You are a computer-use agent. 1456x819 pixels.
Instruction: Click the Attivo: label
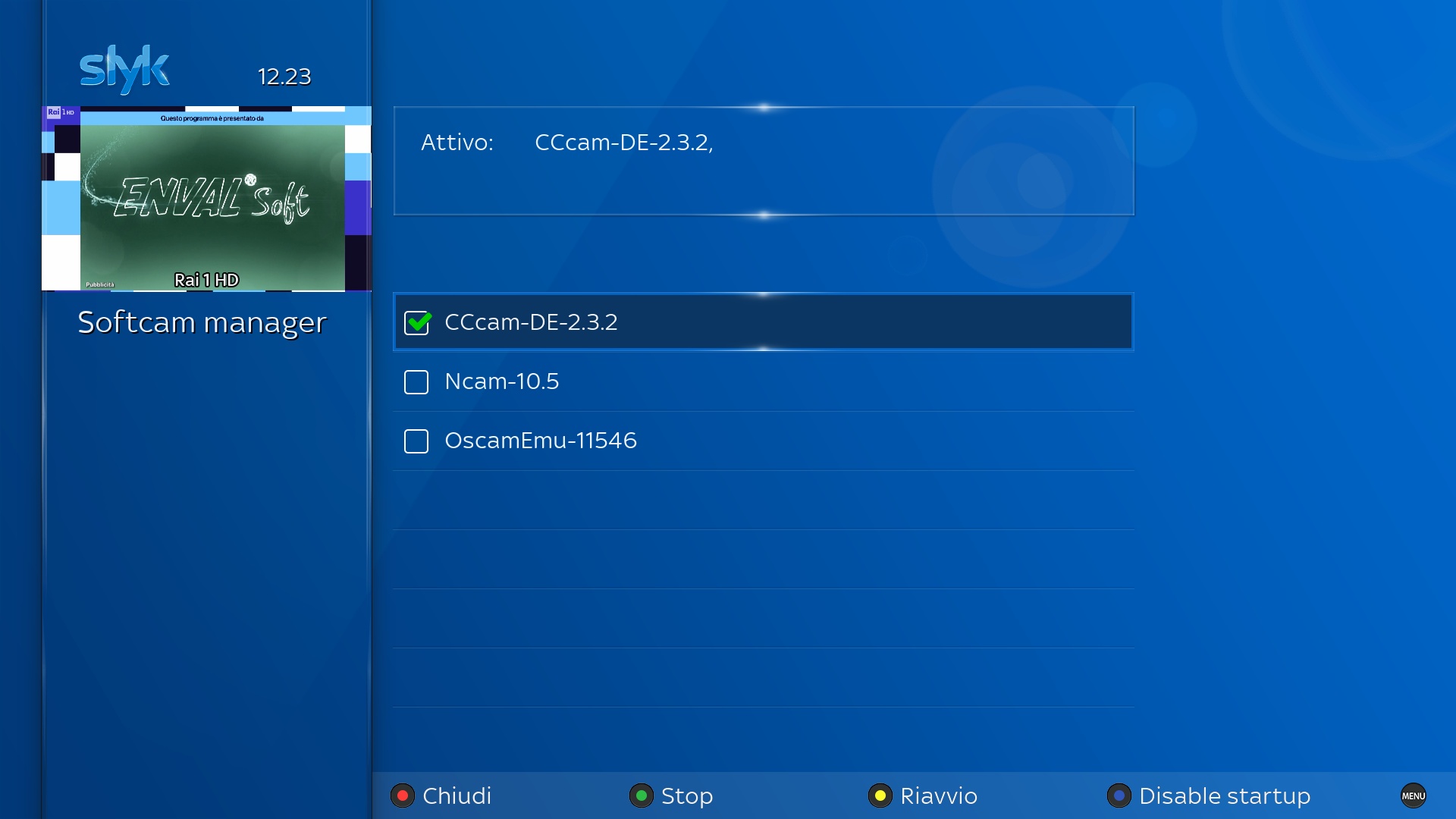(x=457, y=143)
